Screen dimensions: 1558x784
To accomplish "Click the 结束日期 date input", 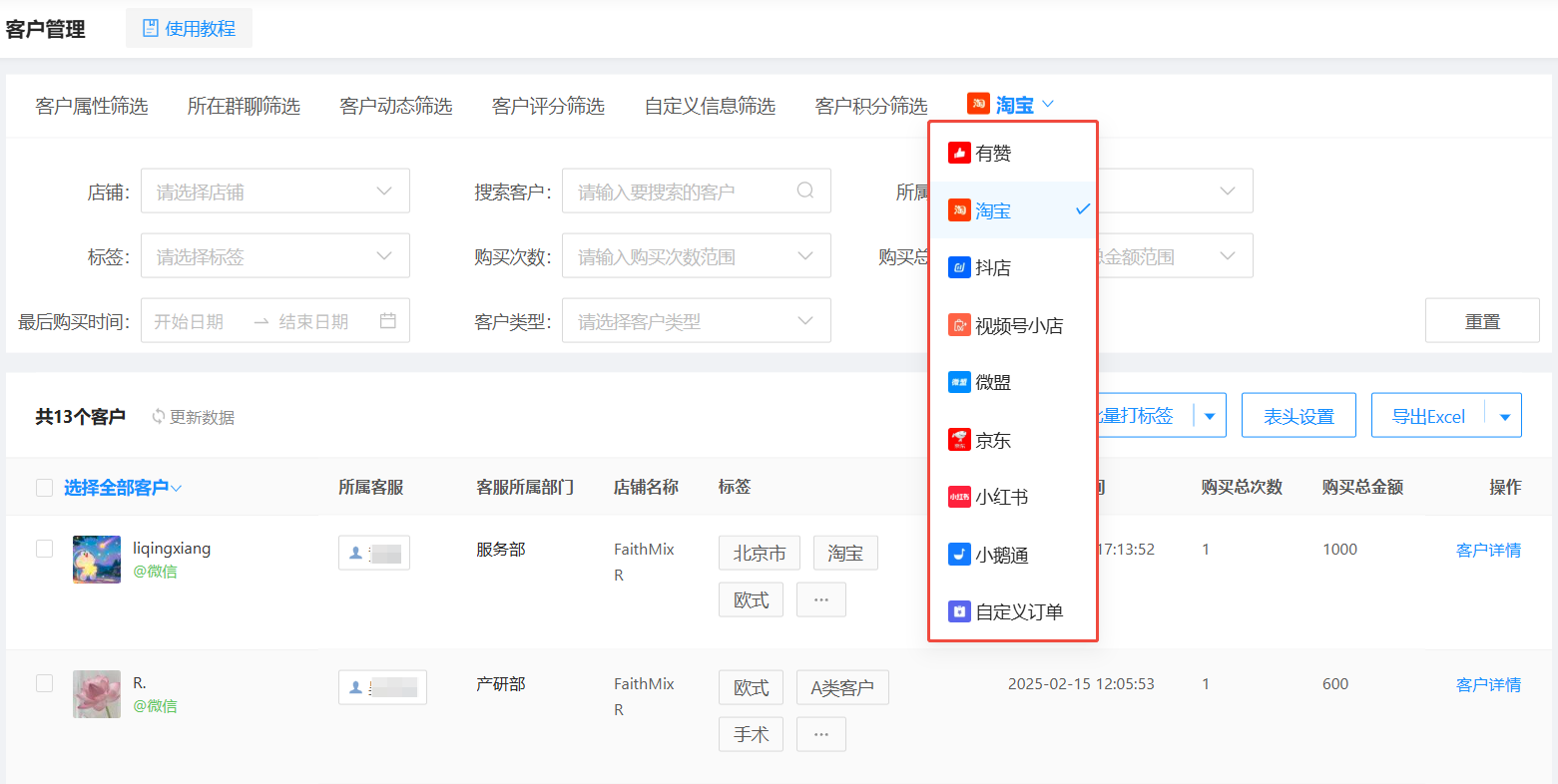I will pyautogui.click(x=313, y=321).
